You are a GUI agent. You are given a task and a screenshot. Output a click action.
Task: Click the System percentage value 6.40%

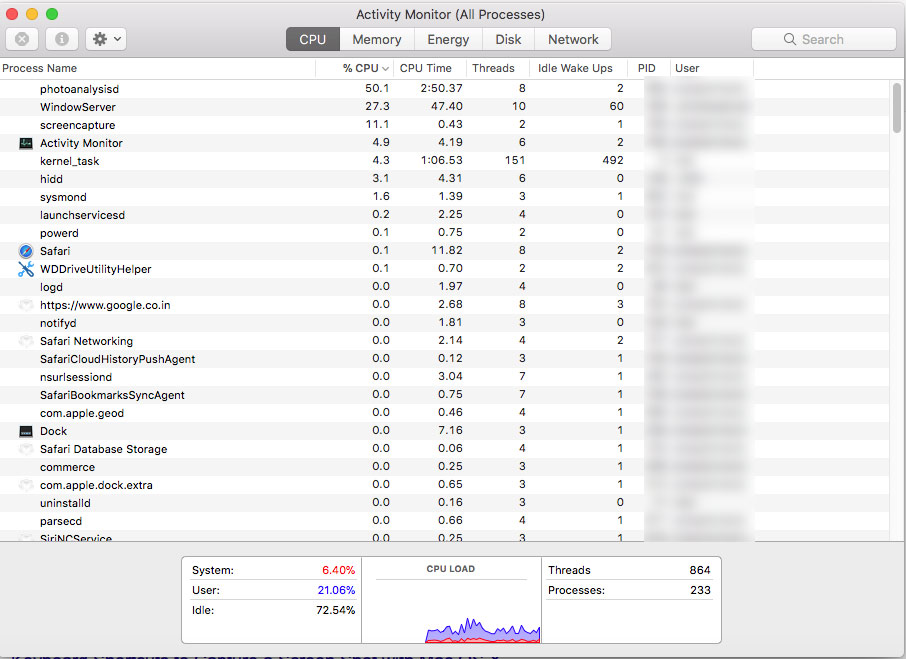(x=339, y=570)
